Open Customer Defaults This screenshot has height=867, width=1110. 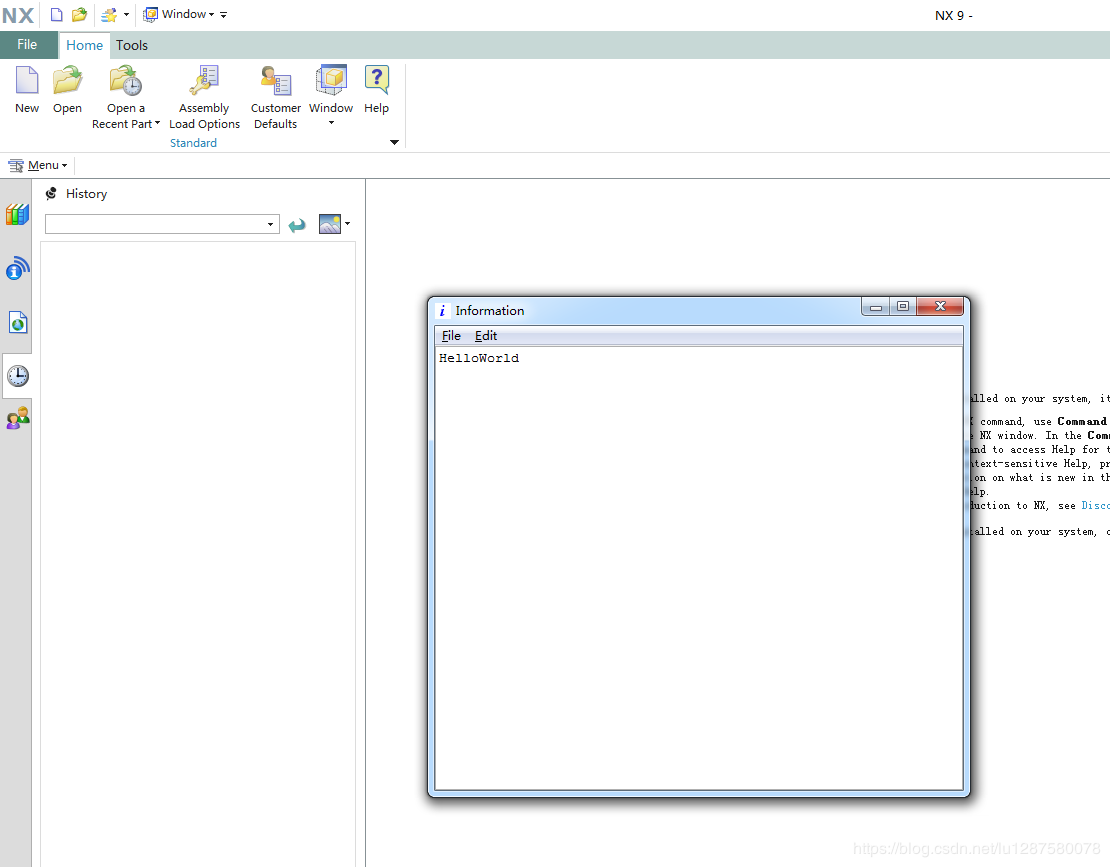[275, 80]
